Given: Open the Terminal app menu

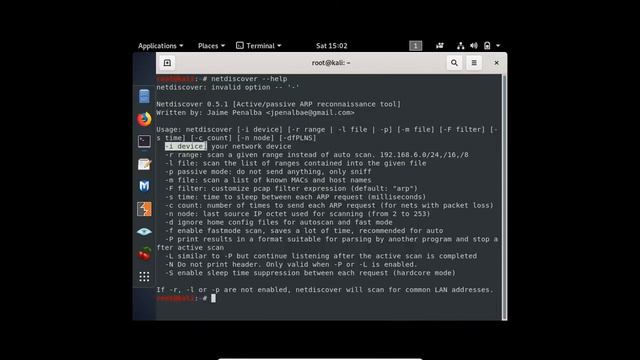Looking at the screenshot, I should 259,46.
